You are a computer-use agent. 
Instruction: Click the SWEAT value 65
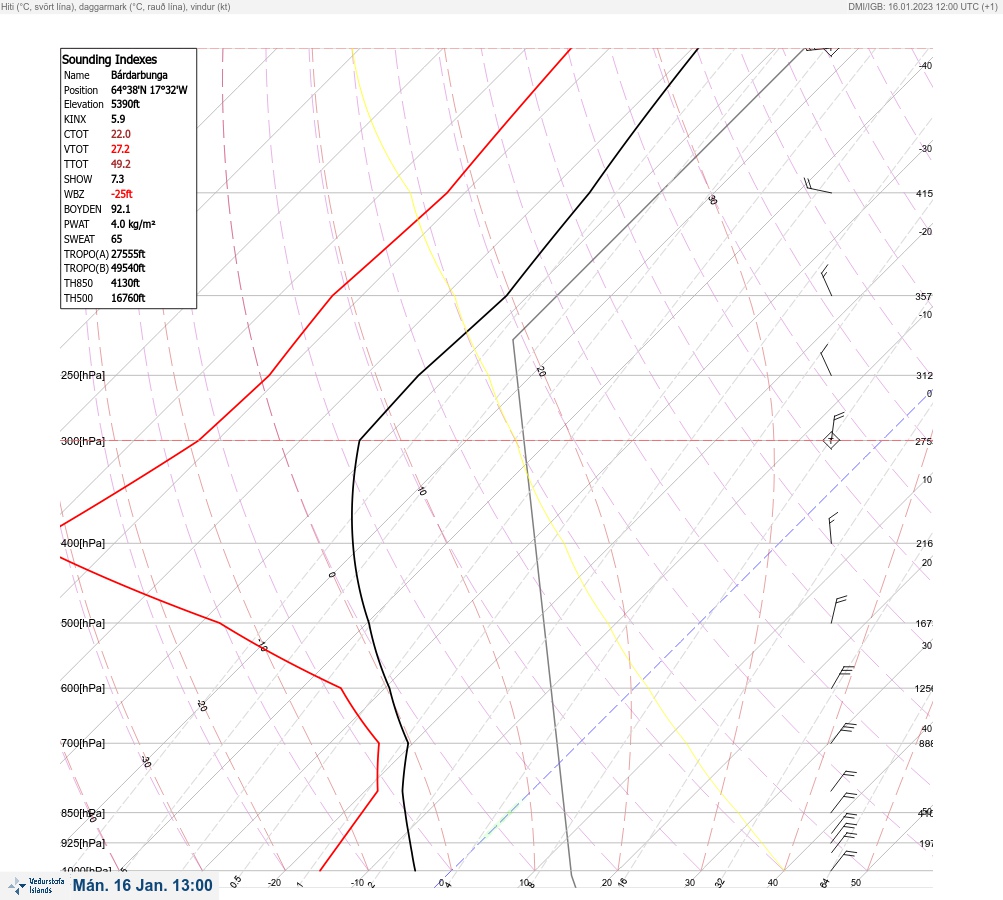[116, 239]
